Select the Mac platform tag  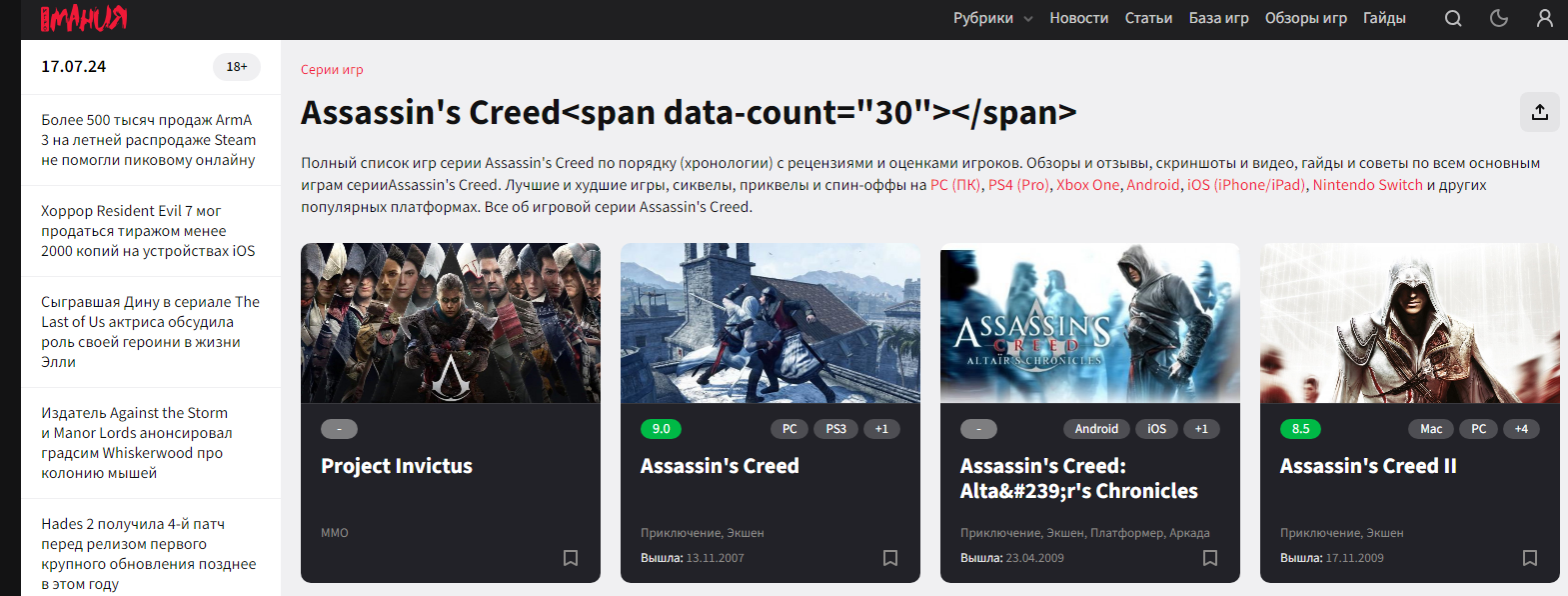pyautogui.click(x=1431, y=429)
